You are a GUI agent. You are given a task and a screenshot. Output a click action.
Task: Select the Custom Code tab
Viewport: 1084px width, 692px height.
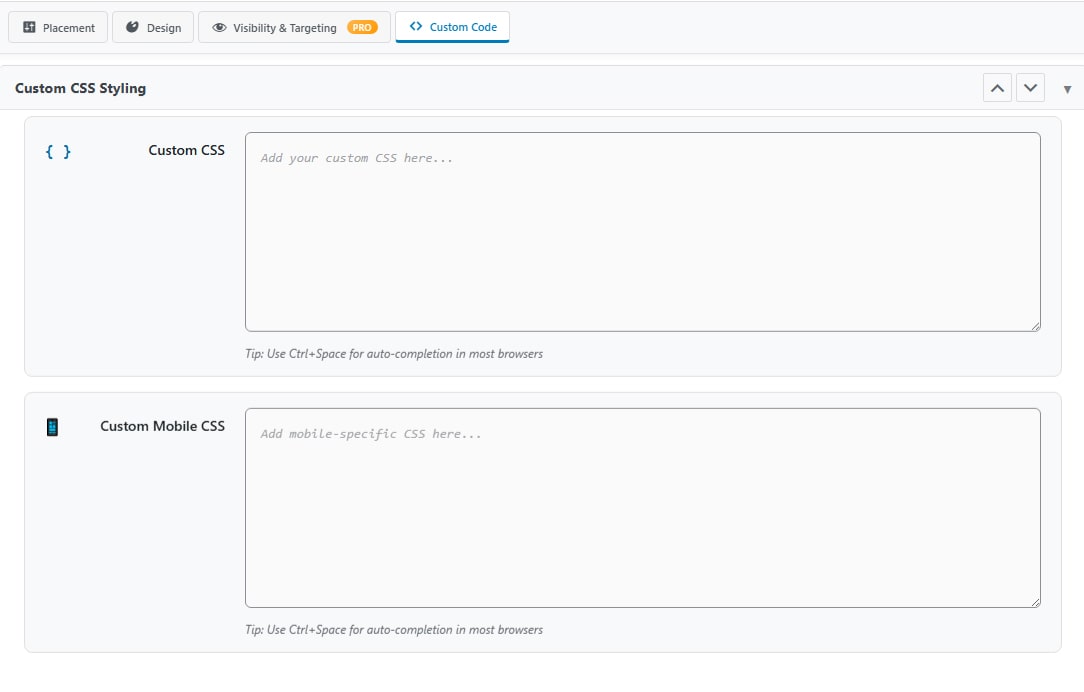pos(452,27)
